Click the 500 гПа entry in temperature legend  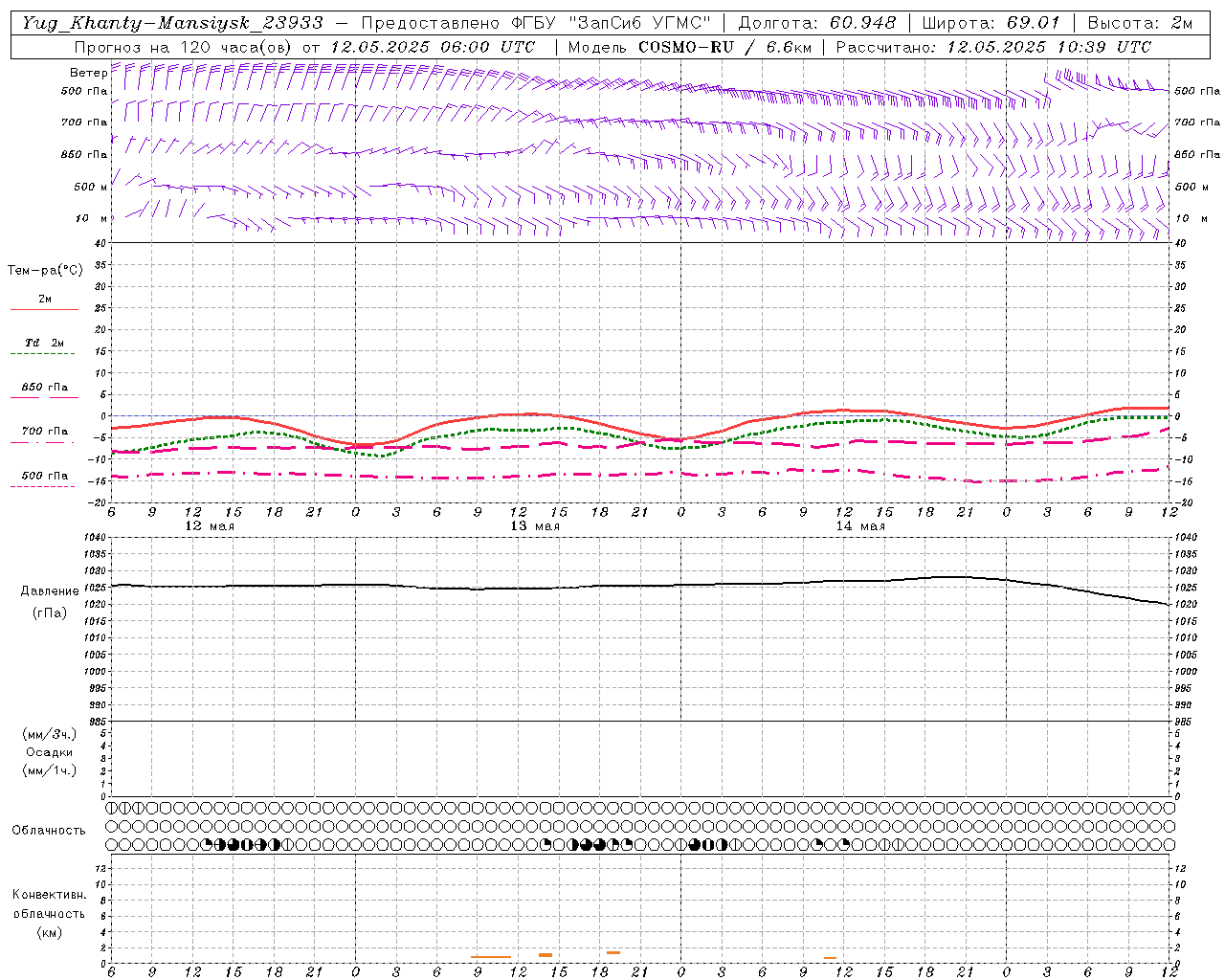click(44, 477)
